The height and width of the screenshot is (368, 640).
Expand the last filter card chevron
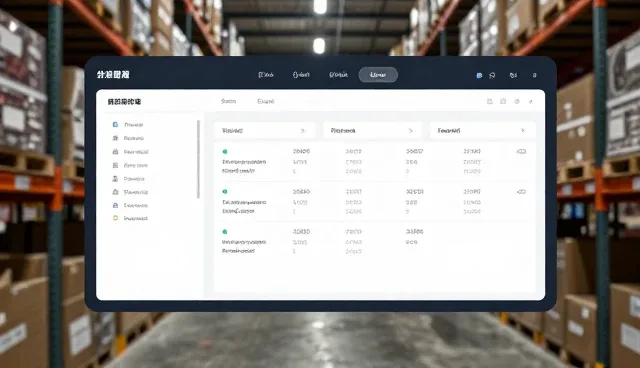pos(522,131)
